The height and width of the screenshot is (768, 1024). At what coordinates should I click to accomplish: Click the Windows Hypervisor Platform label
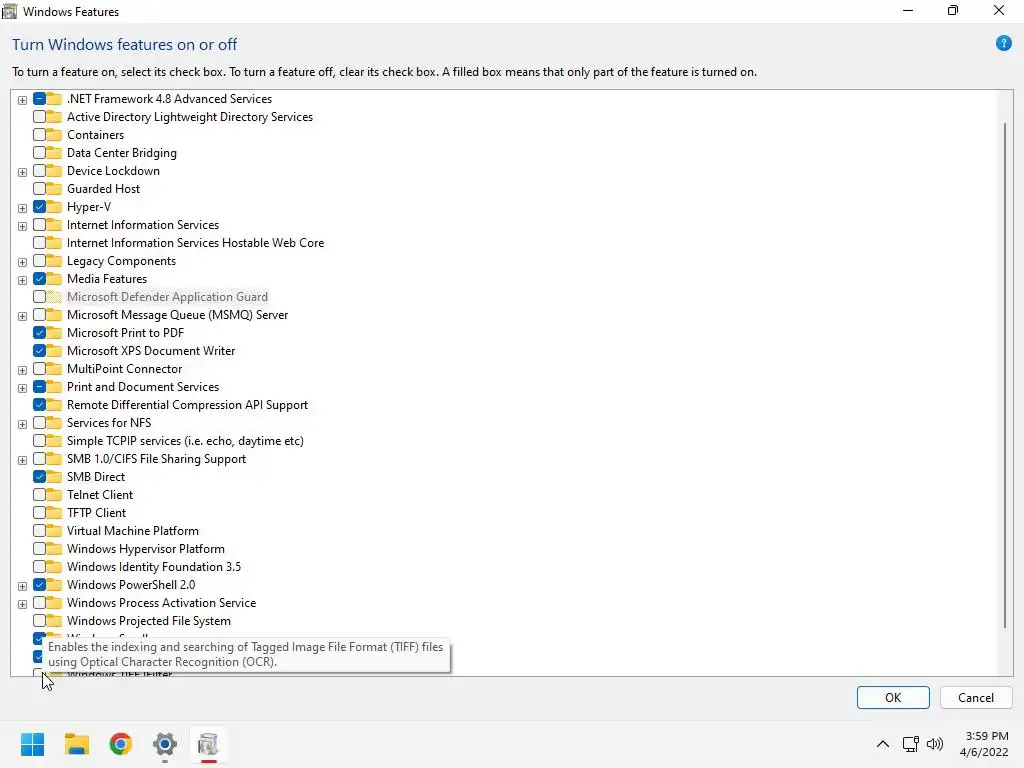pos(146,549)
